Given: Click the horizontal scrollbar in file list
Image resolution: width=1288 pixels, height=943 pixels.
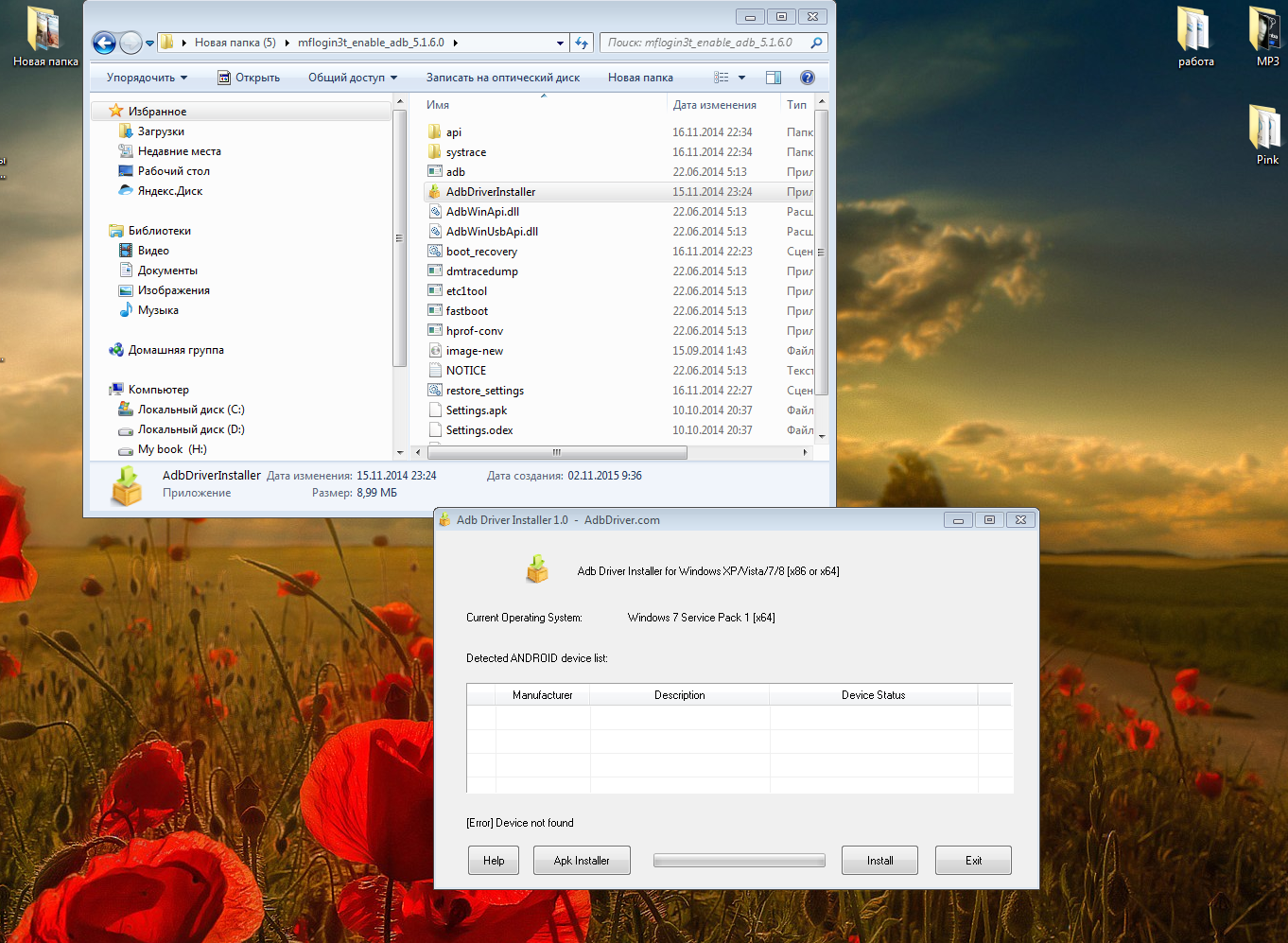Looking at the screenshot, I should pyautogui.click(x=556, y=452).
